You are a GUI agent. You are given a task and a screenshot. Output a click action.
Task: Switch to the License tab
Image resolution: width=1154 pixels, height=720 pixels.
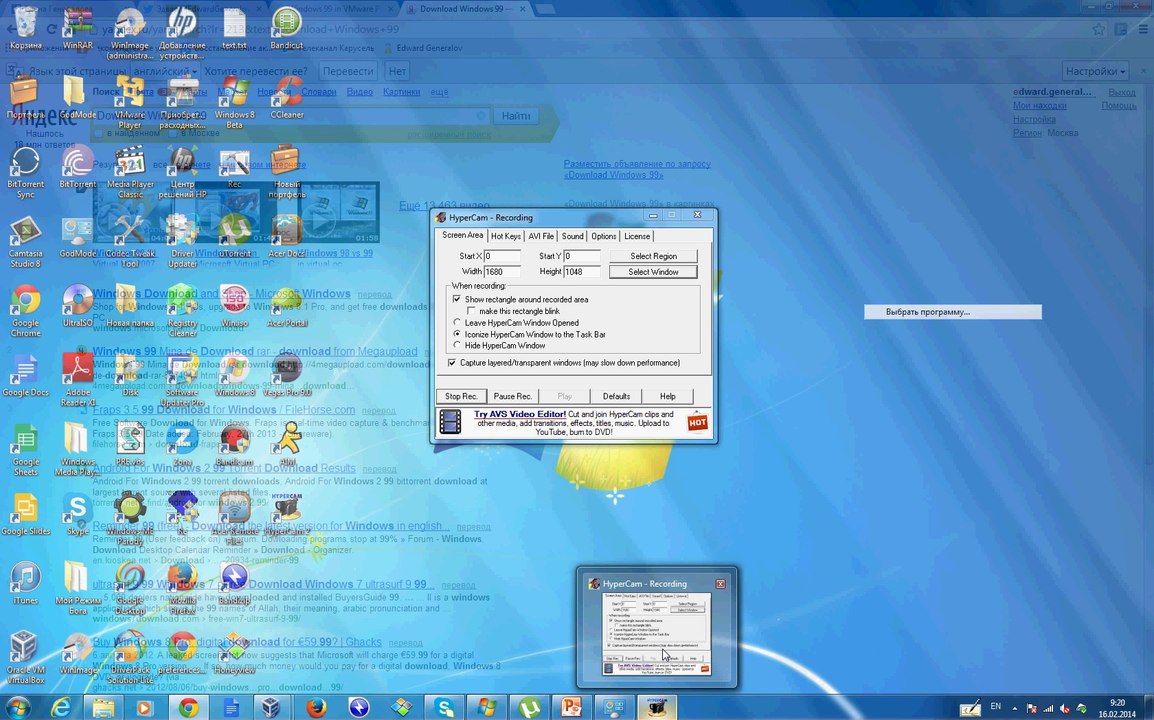point(637,236)
